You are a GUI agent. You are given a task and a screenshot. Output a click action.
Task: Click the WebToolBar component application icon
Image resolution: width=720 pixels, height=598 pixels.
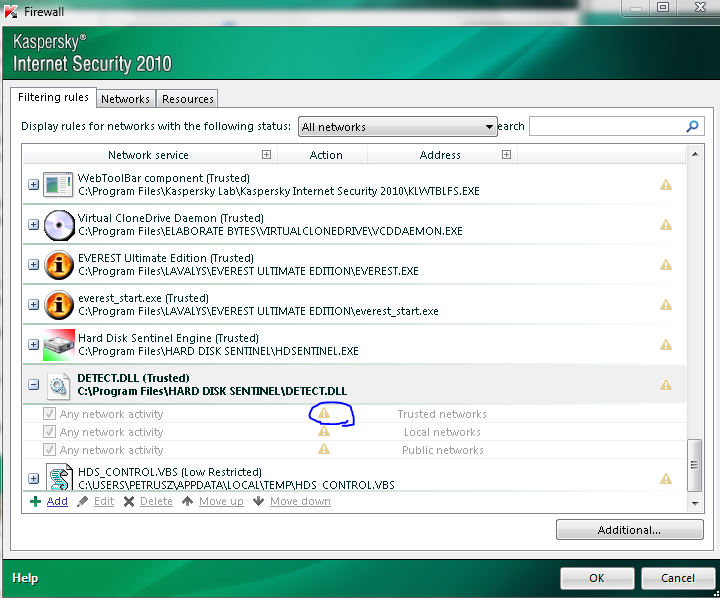coord(58,185)
